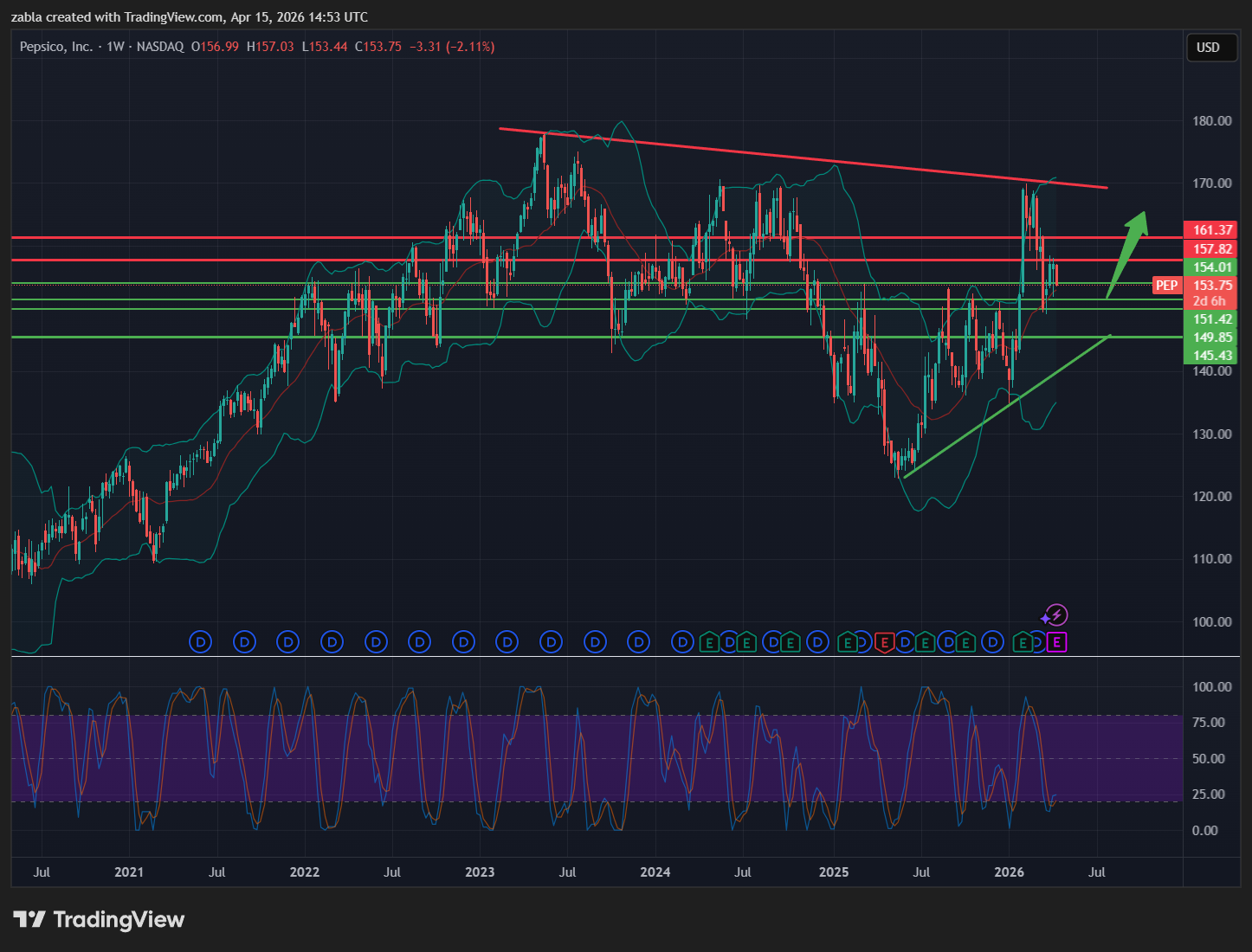Image resolution: width=1252 pixels, height=952 pixels.
Task: Click the 145.43 green price label
Action: point(1211,356)
